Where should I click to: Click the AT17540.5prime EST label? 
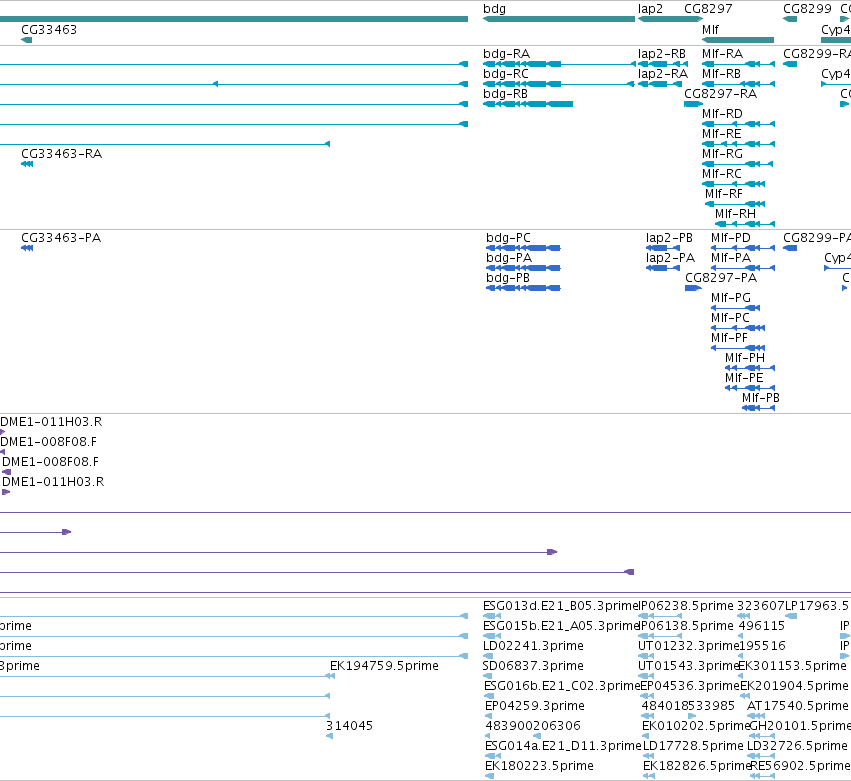click(x=797, y=707)
